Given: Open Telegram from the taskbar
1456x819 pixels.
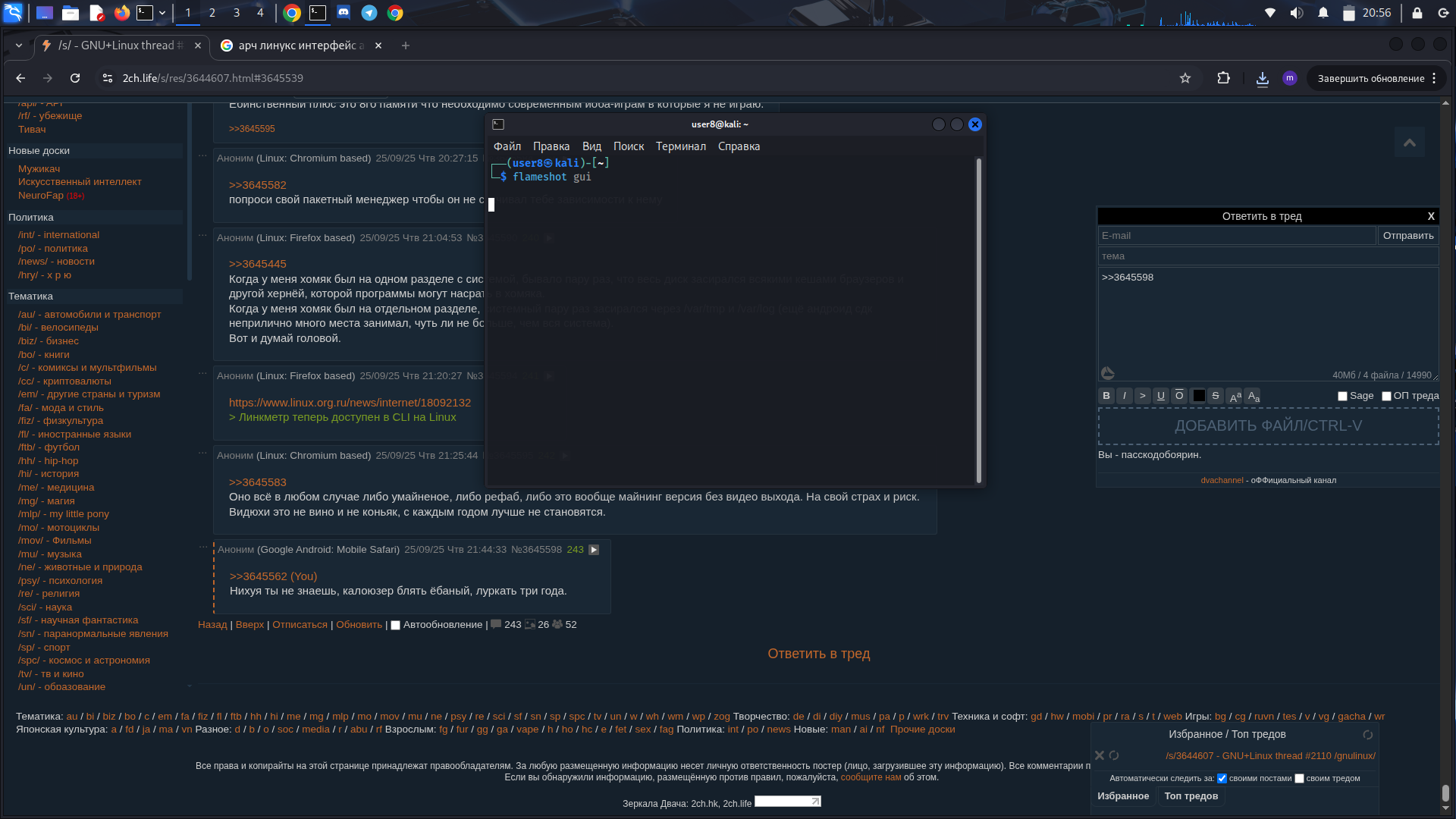Looking at the screenshot, I should tap(369, 13).
